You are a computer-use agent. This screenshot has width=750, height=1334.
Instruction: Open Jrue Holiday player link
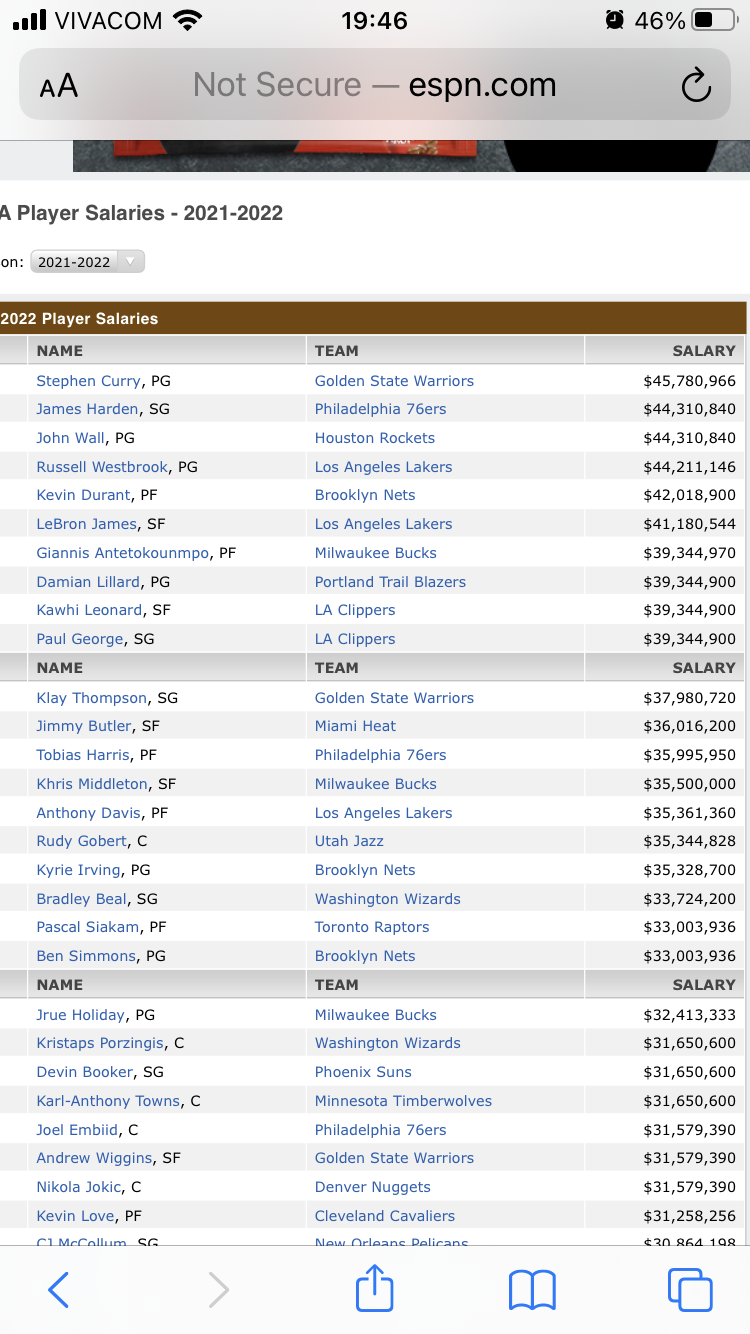point(81,1015)
